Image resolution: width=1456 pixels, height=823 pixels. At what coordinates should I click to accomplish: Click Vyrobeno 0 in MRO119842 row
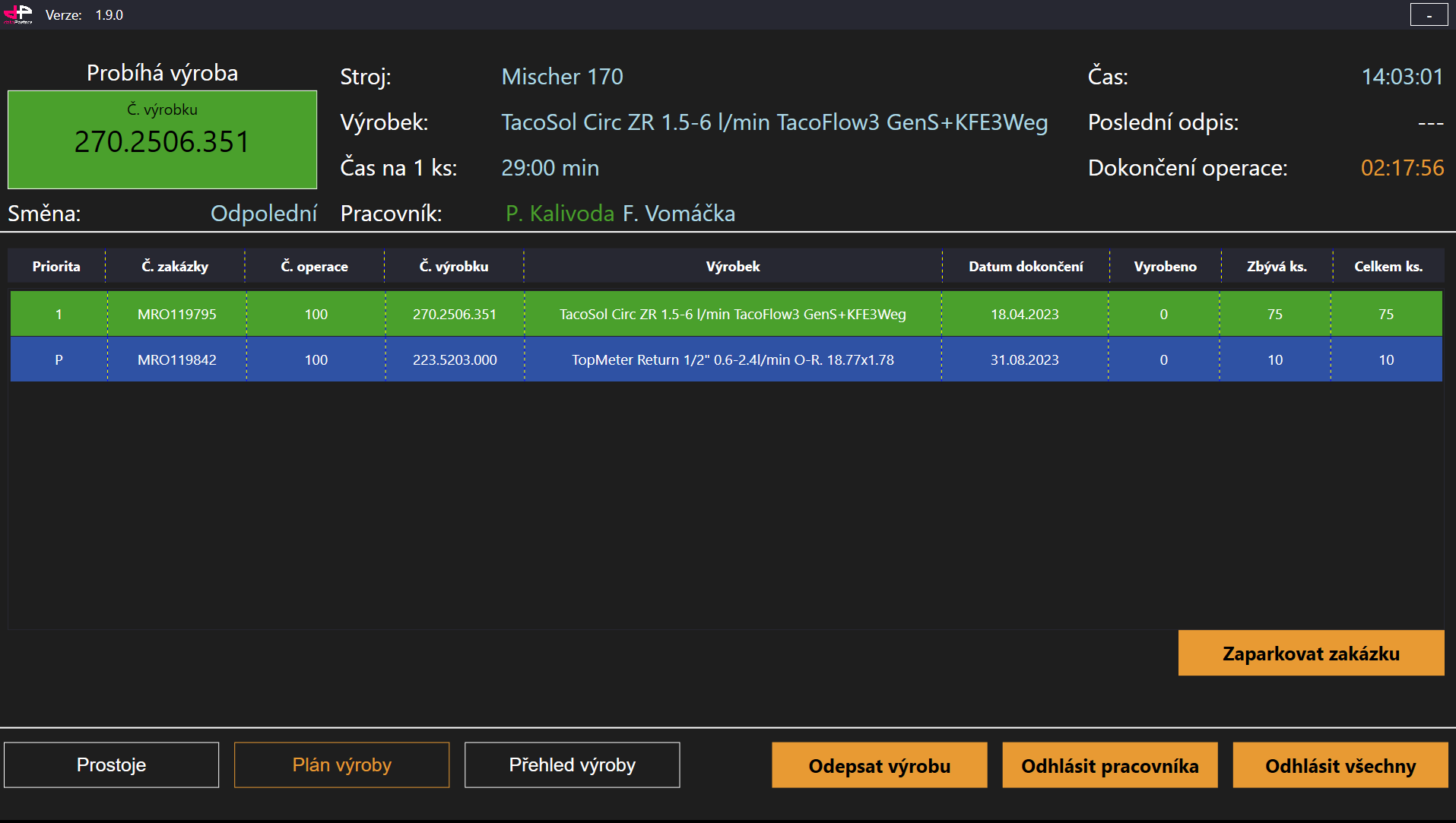1163,359
